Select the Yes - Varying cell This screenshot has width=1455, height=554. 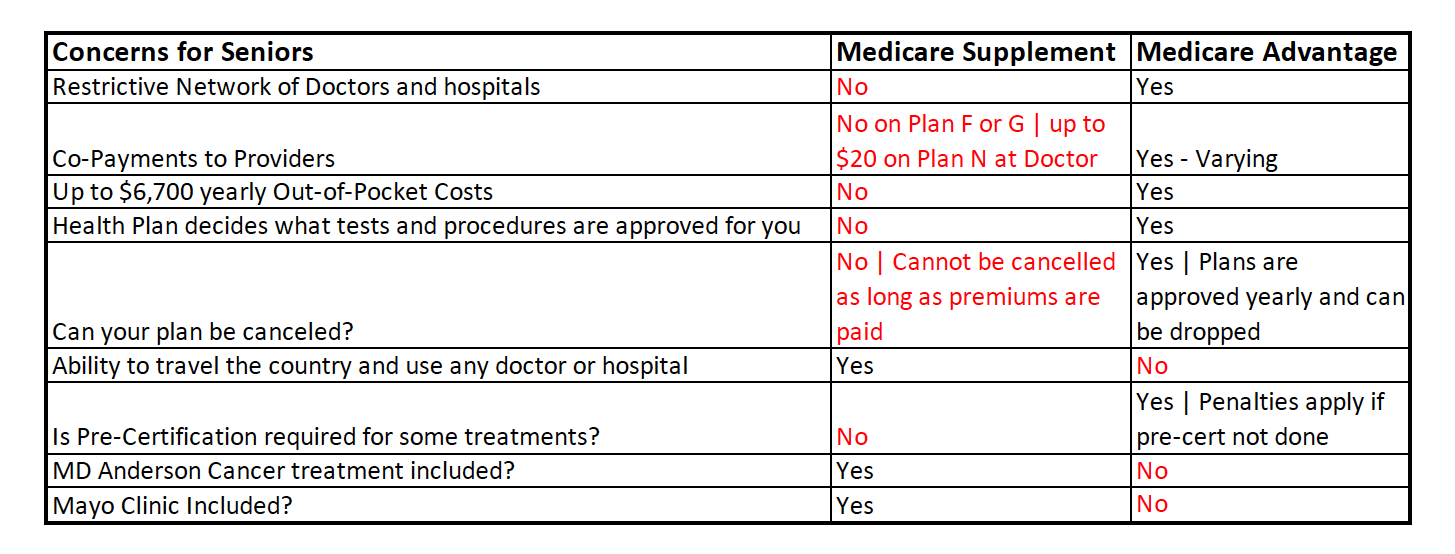(1270, 140)
